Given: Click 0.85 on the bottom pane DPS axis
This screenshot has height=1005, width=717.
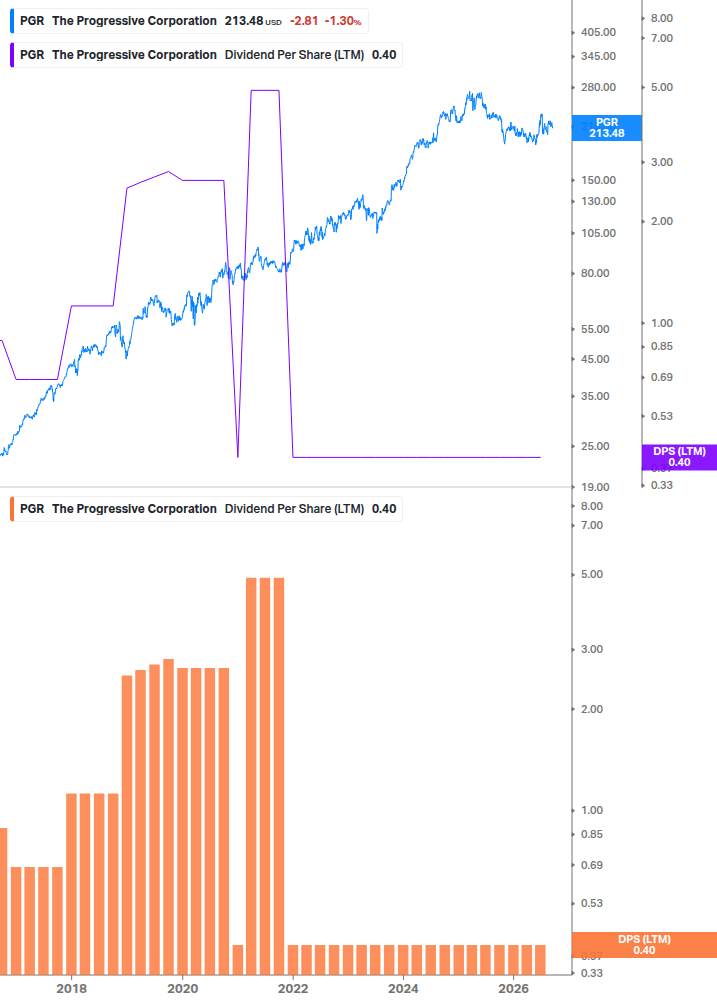Looking at the screenshot, I should (592, 835).
